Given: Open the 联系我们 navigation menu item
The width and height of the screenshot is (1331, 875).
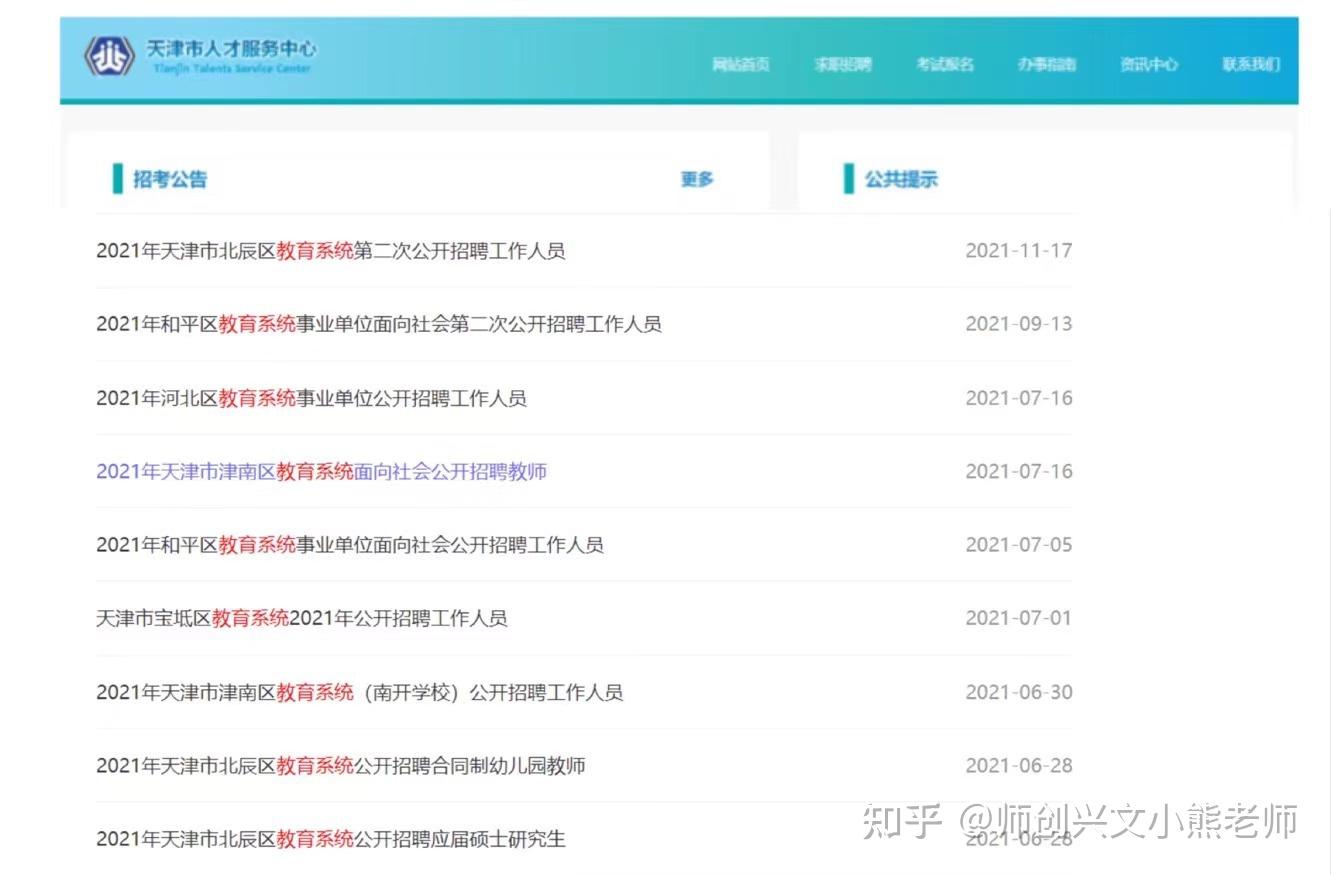Looking at the screenshot, I should point(1251,64).
